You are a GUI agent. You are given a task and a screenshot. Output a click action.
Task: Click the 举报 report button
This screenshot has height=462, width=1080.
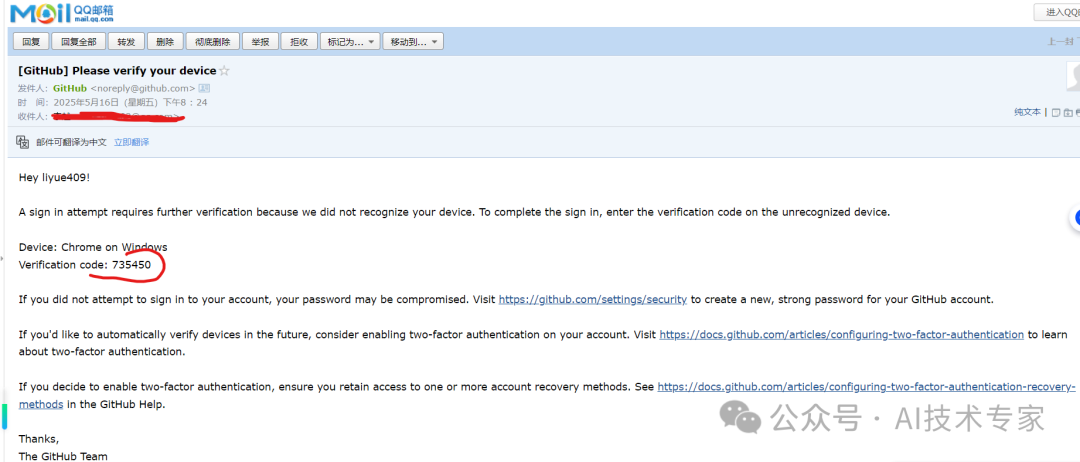click(260, 41)
